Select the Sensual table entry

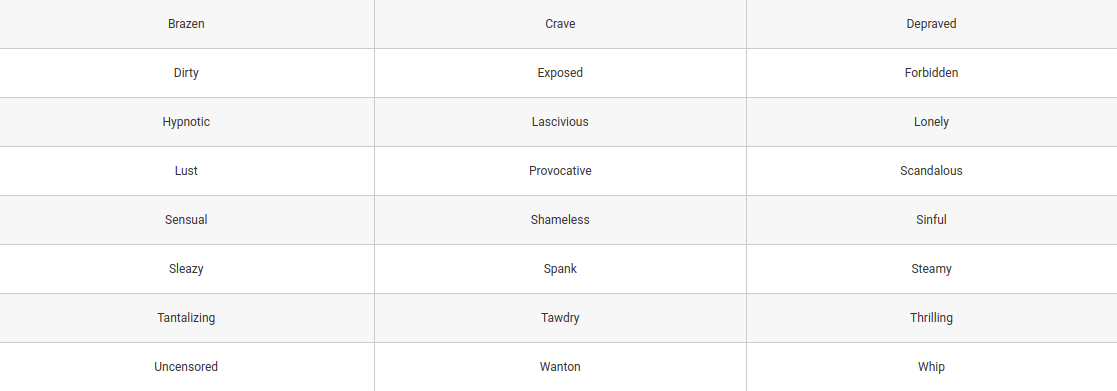[x=186, y=220]
